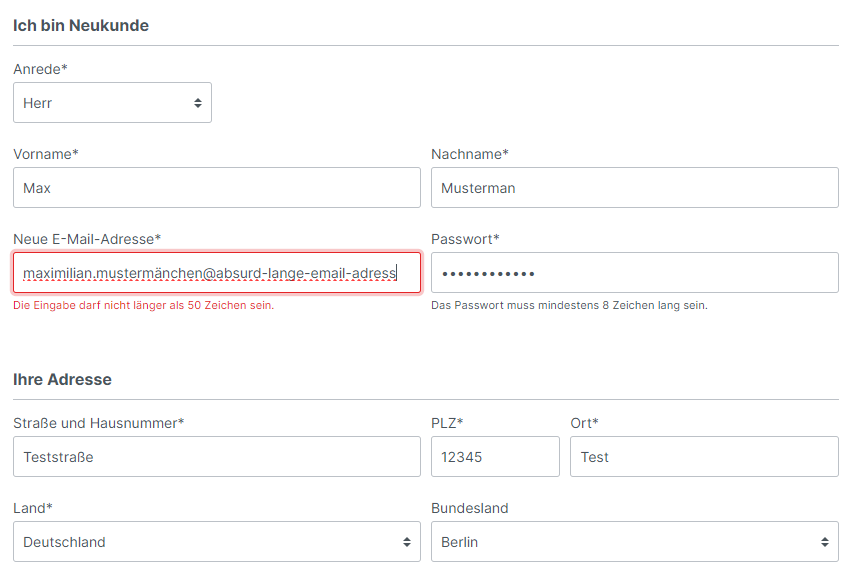Click the 'Passwort*' label
The height and width of the screenshot is (579, 854).
pyautogui.click(x=465, y=239)
